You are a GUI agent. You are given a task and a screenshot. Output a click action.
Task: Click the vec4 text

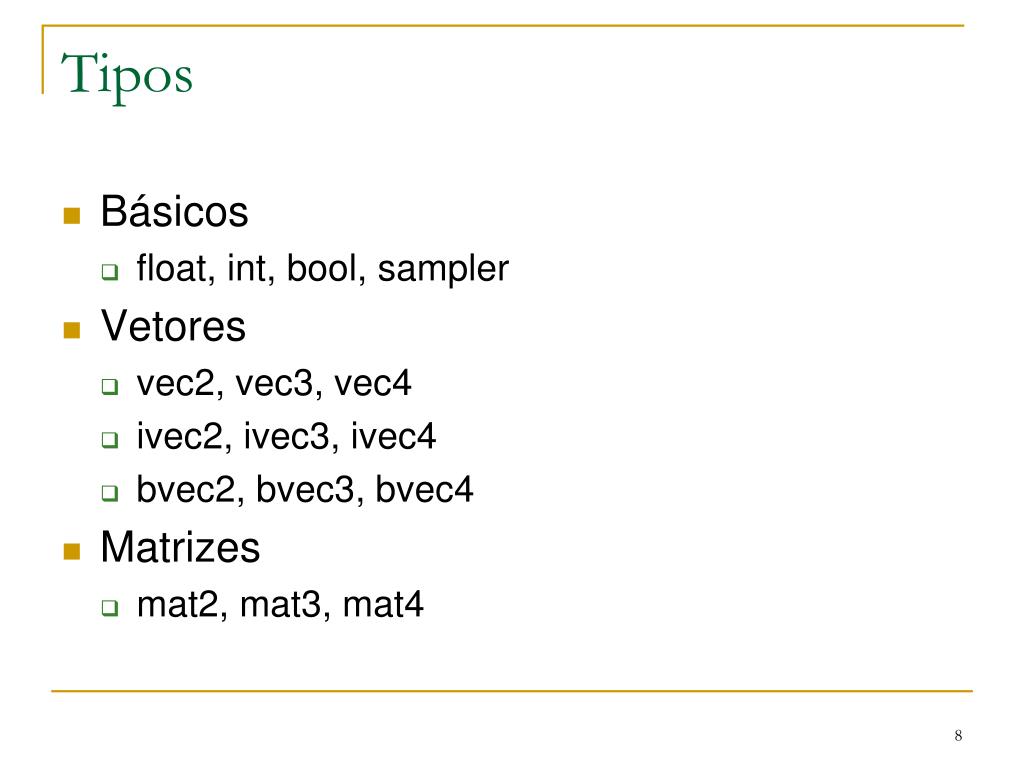(372, 383)
